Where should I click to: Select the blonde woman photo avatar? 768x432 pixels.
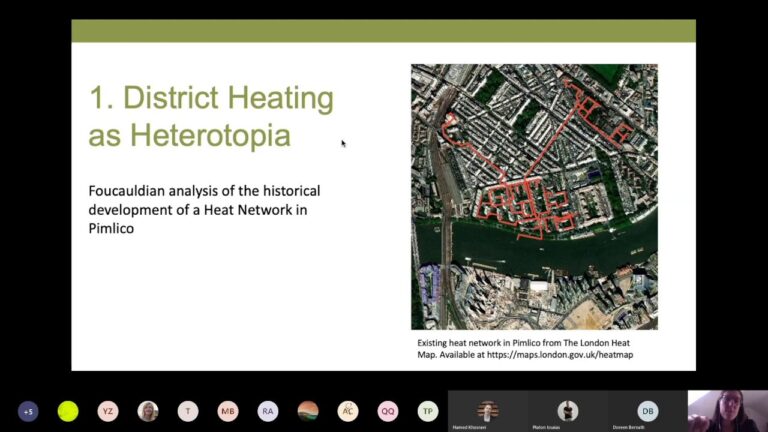(148, 411)
